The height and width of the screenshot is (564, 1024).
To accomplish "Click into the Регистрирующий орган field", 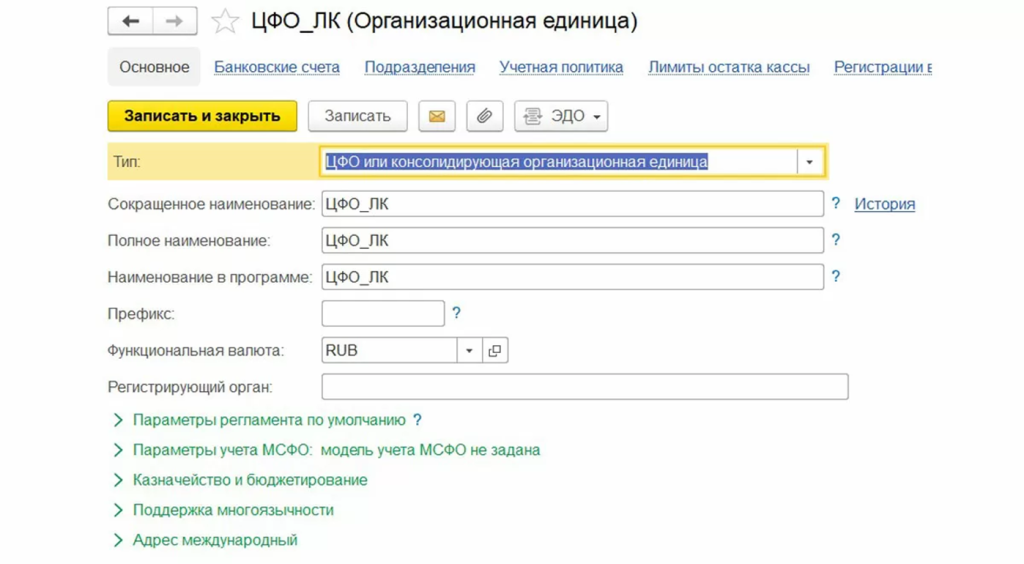I will coord(584,386).
